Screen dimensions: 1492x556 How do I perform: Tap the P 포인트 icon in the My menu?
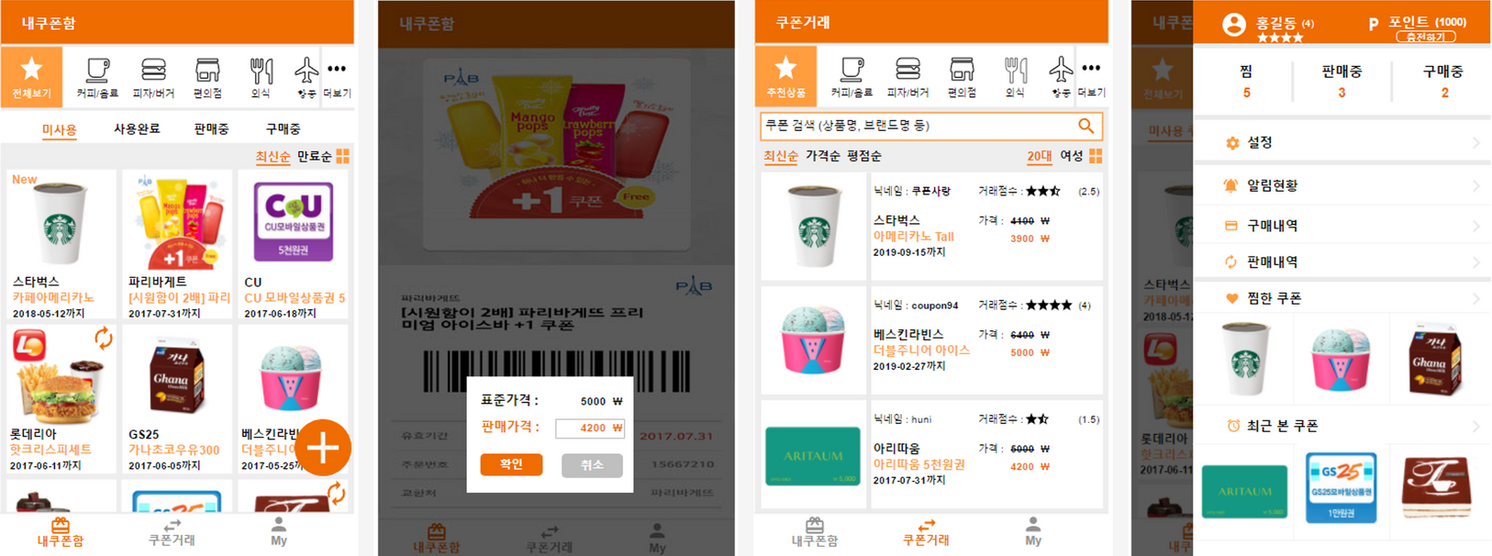tap(1374, 23)
